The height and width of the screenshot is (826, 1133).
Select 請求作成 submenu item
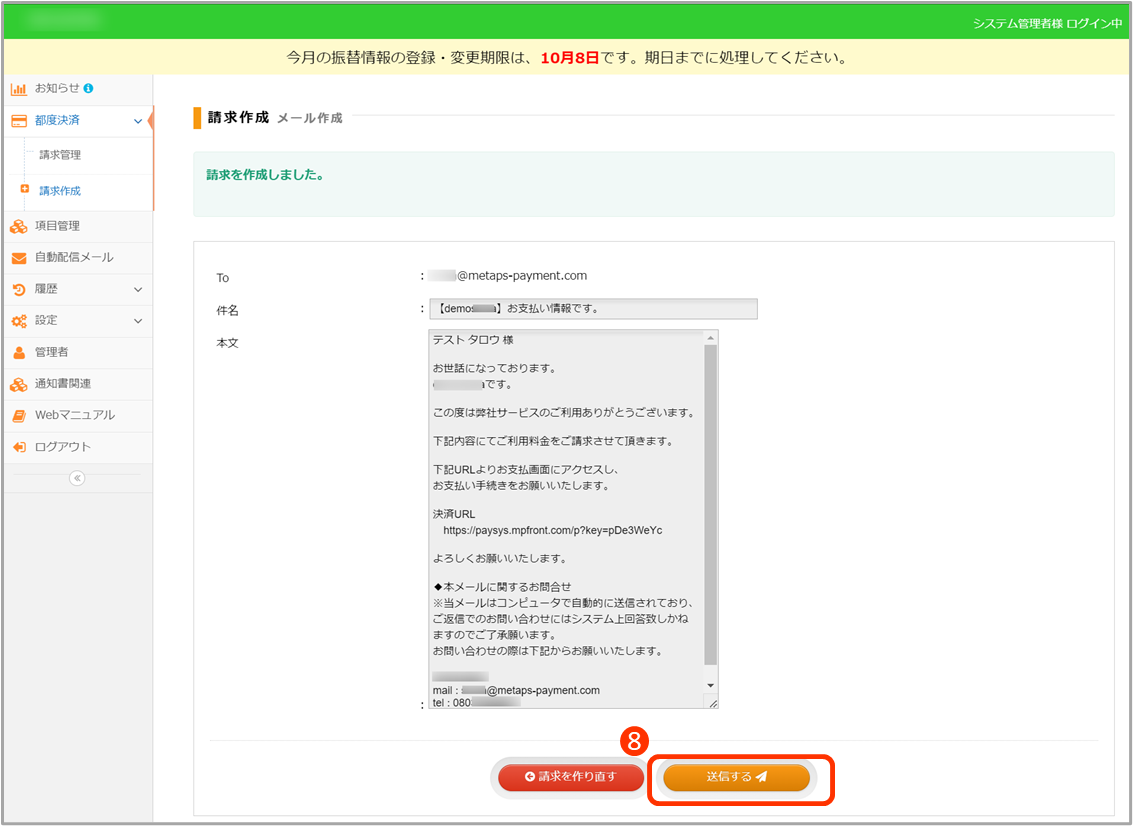pos(60,191)
